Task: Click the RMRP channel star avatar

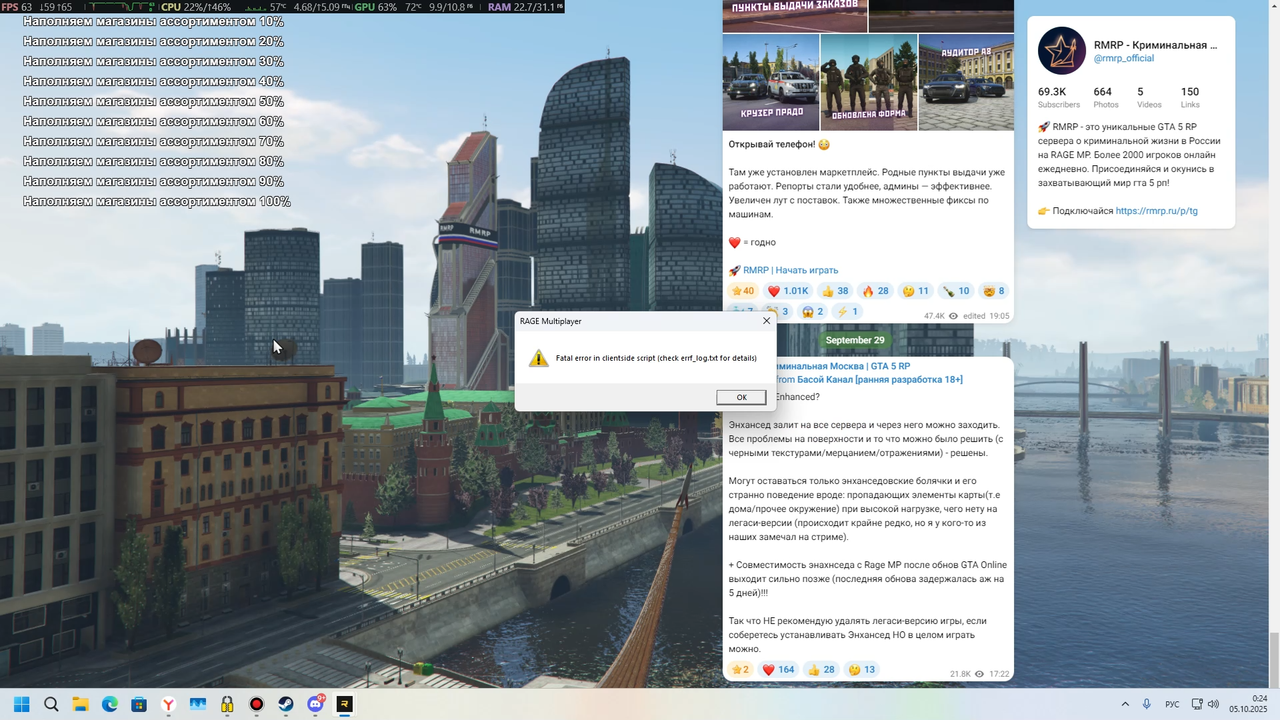Action: click(1062, 51)
